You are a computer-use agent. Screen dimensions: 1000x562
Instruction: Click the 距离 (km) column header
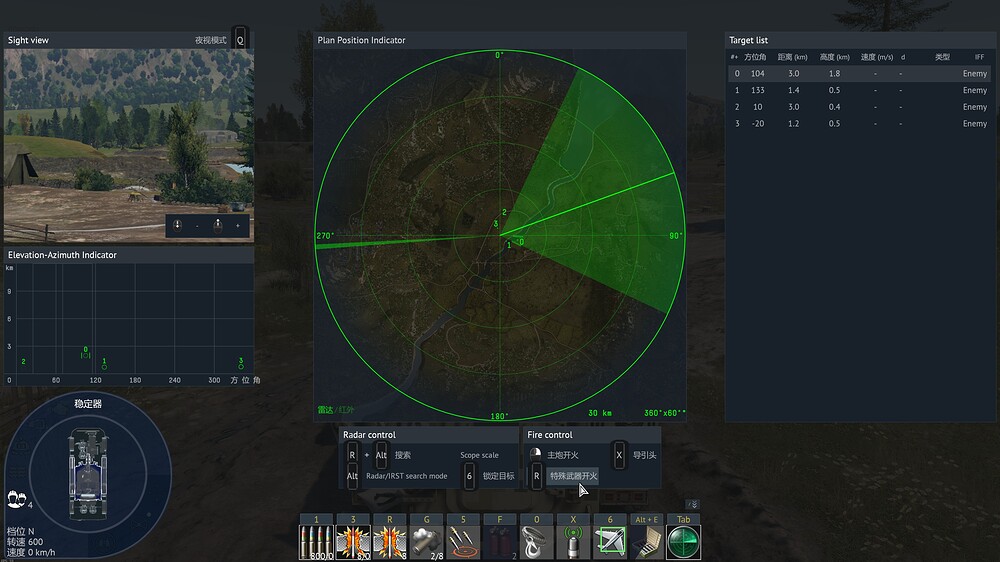pos(792,57)
